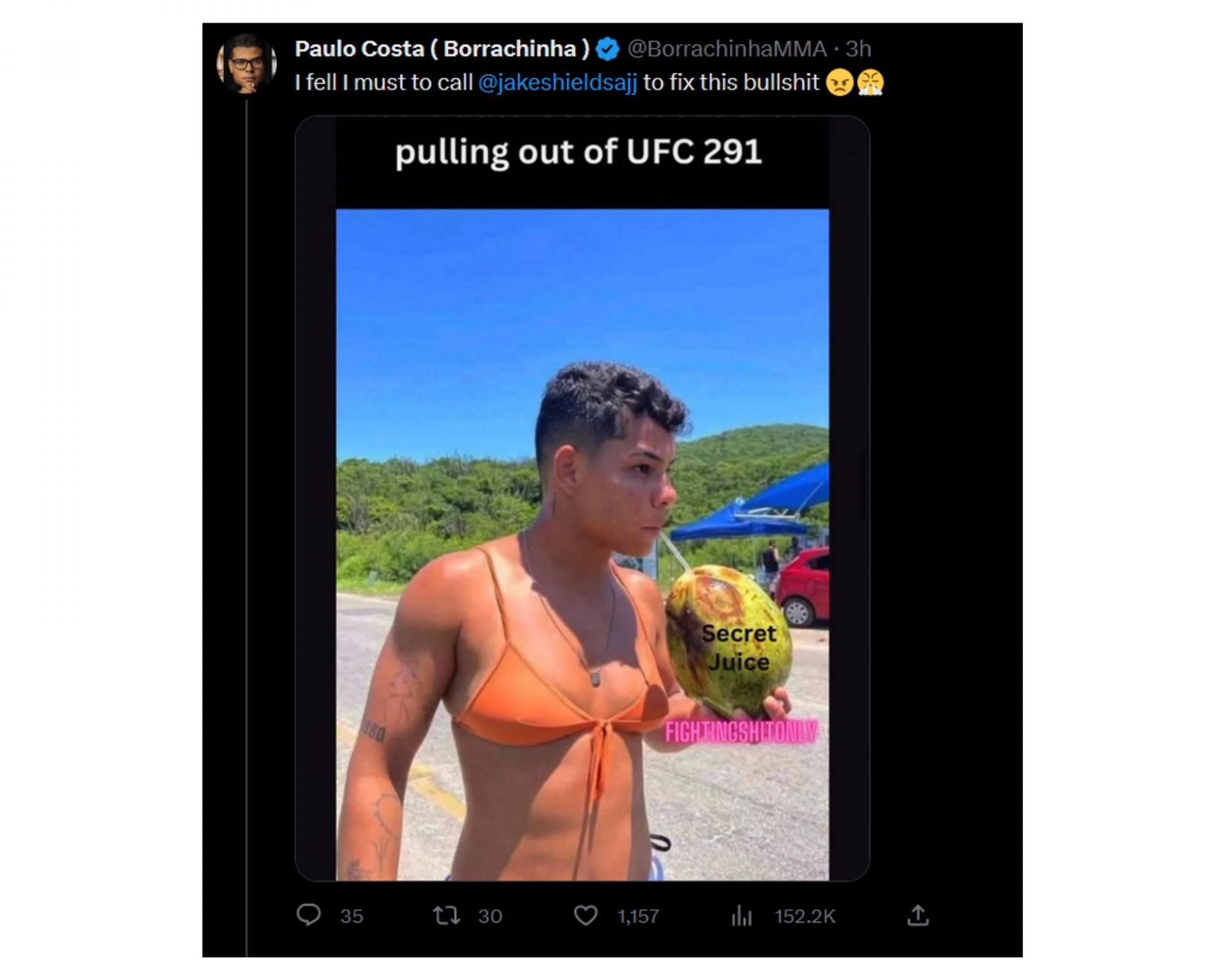This screenshot has width=1225, height=980.
Task: Open the @jakeshieldsajj mention link
Action: point(558,83)
